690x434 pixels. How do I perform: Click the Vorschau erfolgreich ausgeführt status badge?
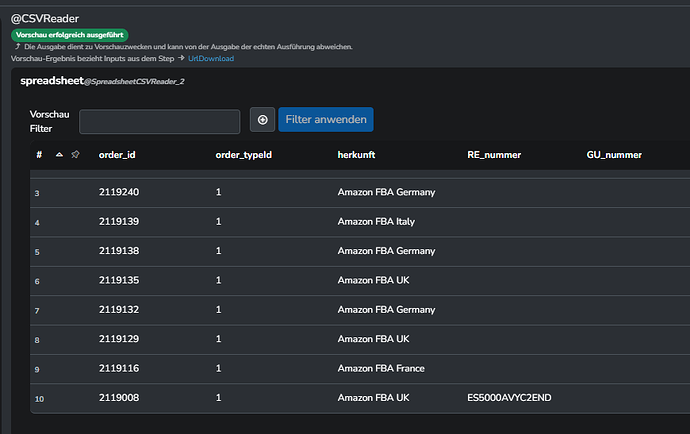point(70,35)
